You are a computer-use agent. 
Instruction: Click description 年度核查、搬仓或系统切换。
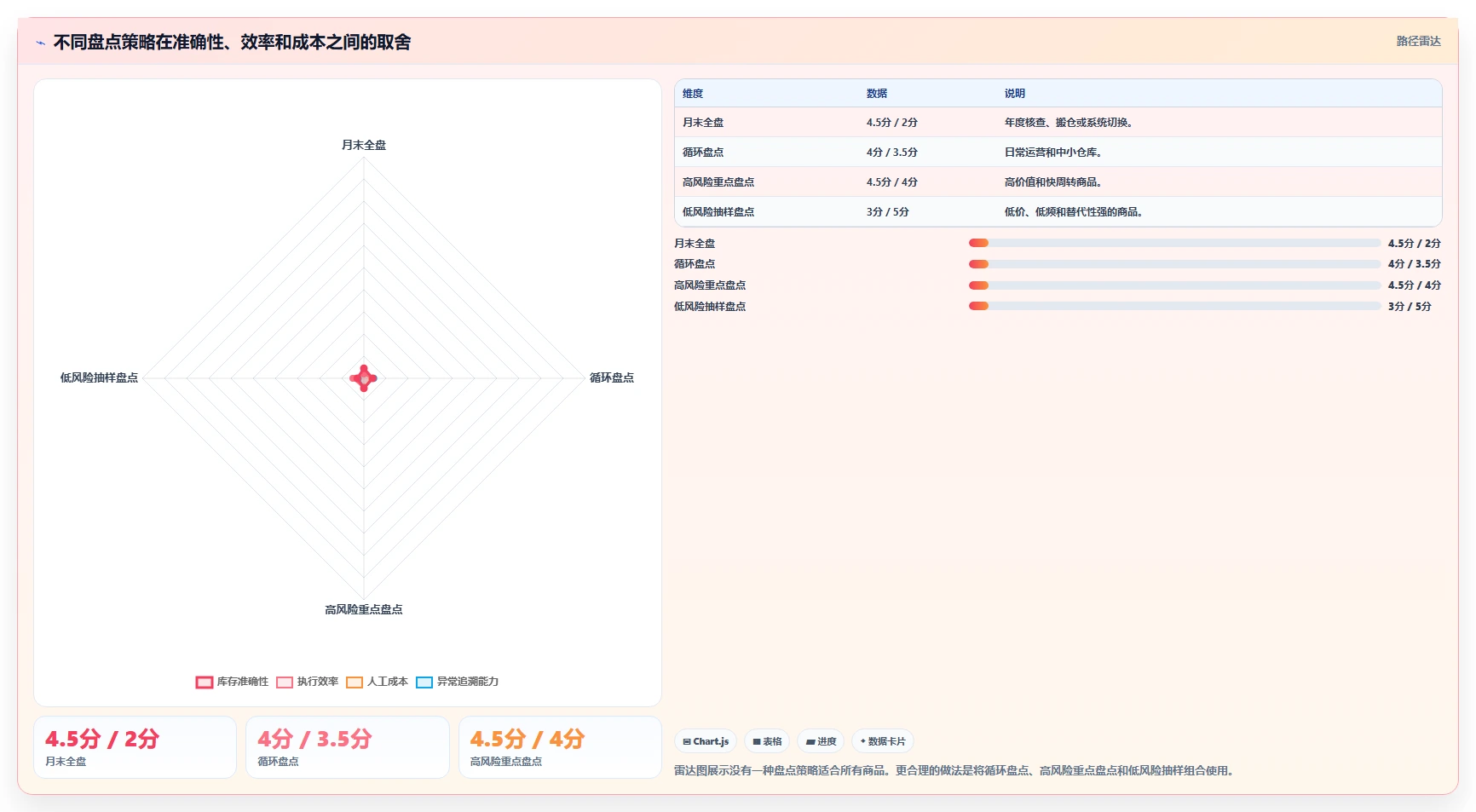(1069, 123)
